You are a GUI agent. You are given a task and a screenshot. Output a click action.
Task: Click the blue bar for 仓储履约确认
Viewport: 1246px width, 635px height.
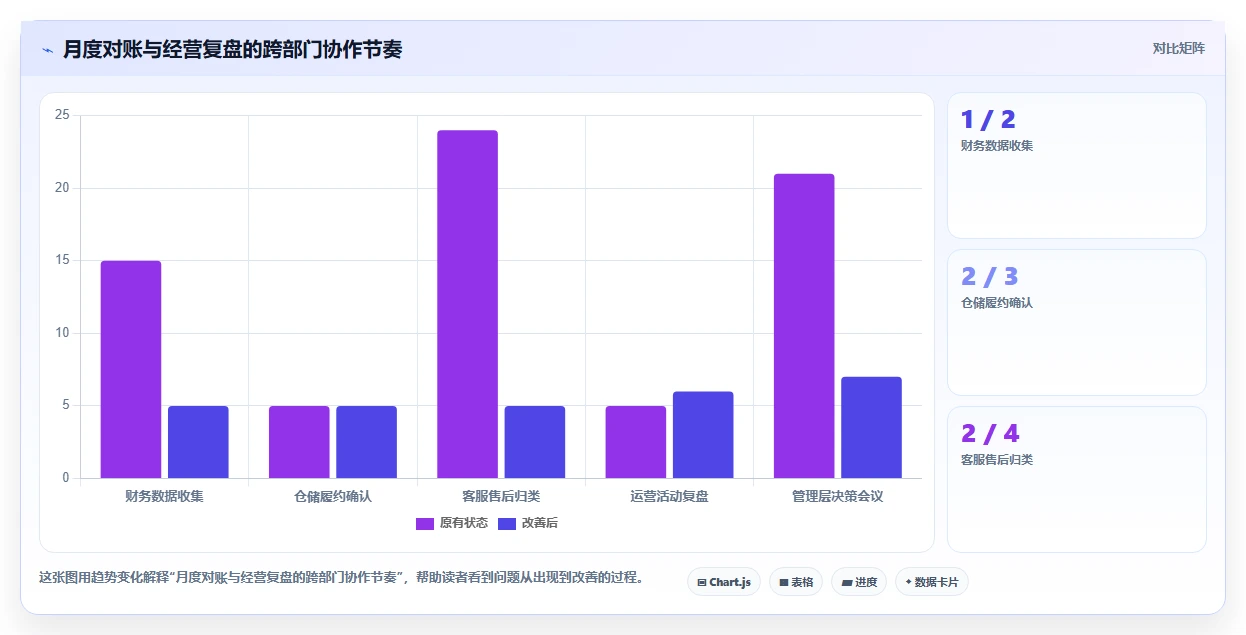point(366,442)
